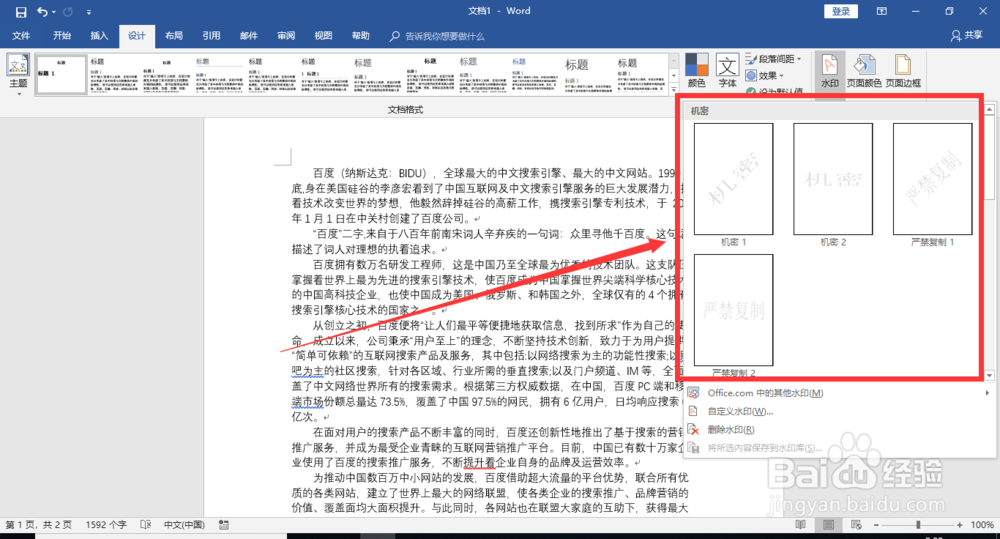Click the 第 1 页，共 2 页 page indicator
Screen dimensions: 1000x539
(38, 525)
